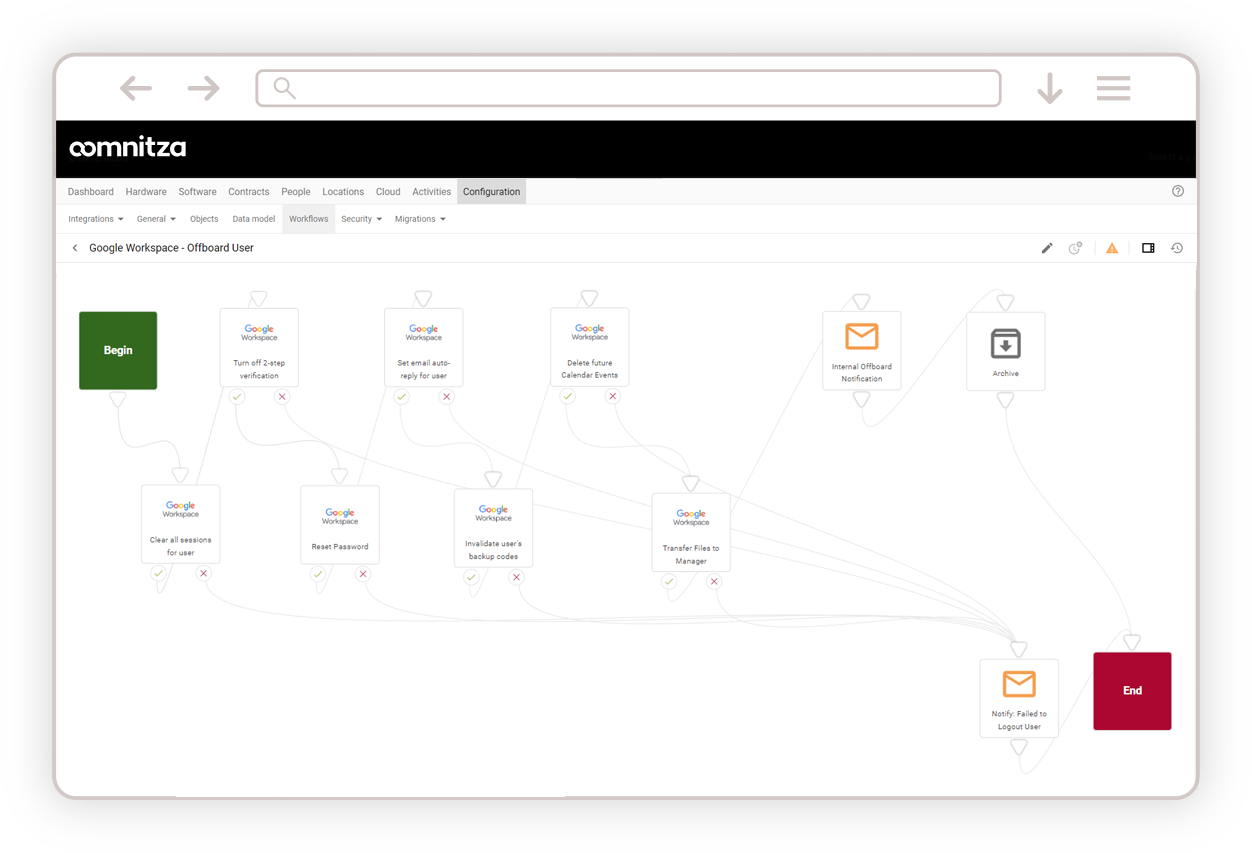Viewport: 1252px width, 853px height.
Task: Open the Objects submenu item
Action: (x=204, y=219)
